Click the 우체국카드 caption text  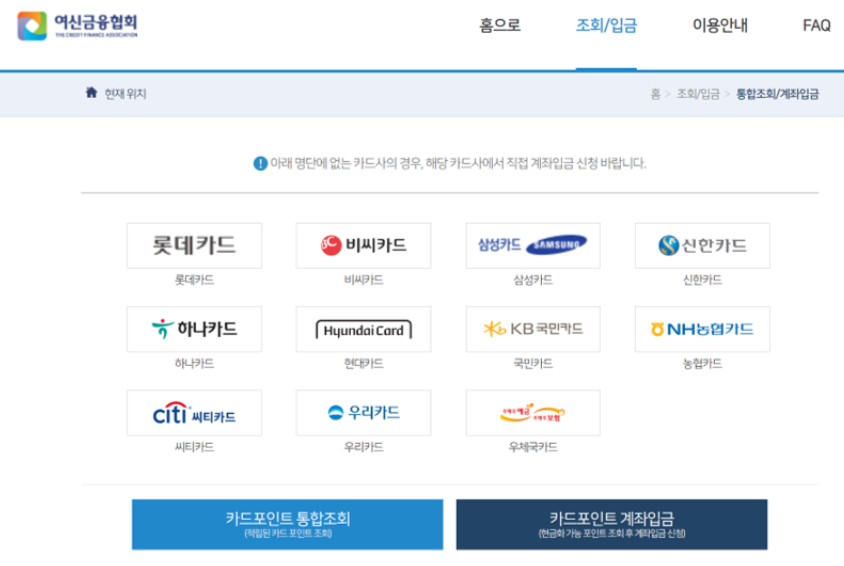(533, 447)
